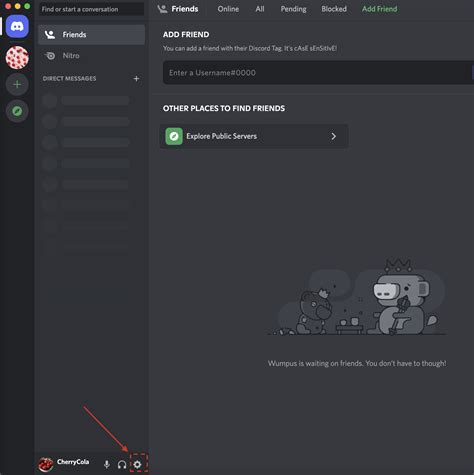Click CherryCola's avatar in the user panel
Image resolution: width=474 pixels, height=475 pixels.
coord(46,464)
